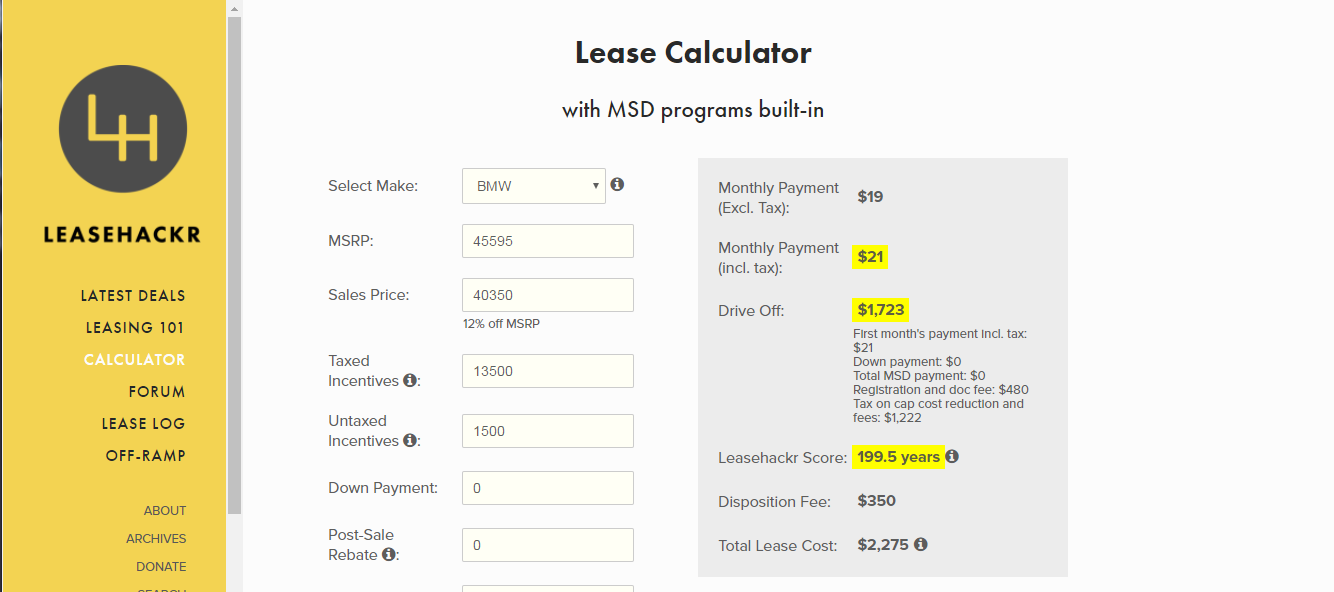Click the Donate link
1334x592 pixels.
pos(161,567)
